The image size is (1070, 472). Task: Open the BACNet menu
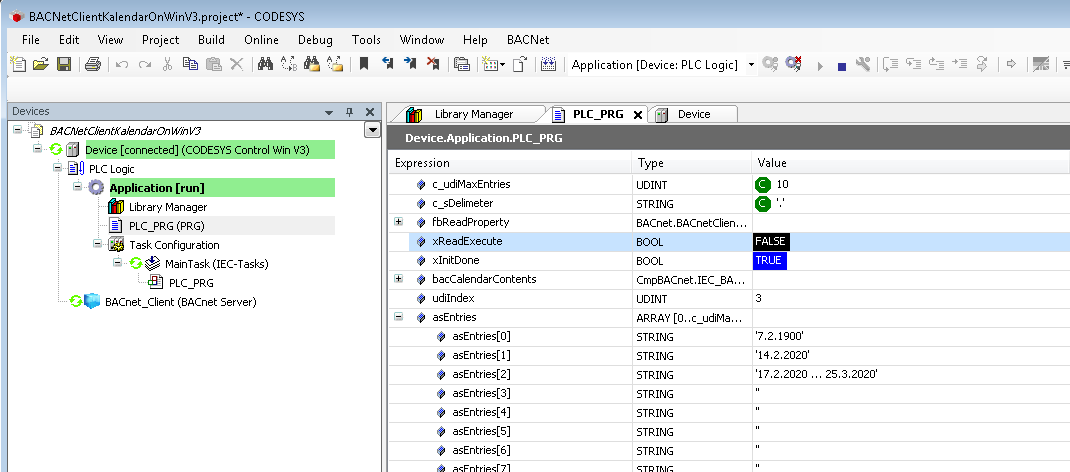(x=528, y=40)
